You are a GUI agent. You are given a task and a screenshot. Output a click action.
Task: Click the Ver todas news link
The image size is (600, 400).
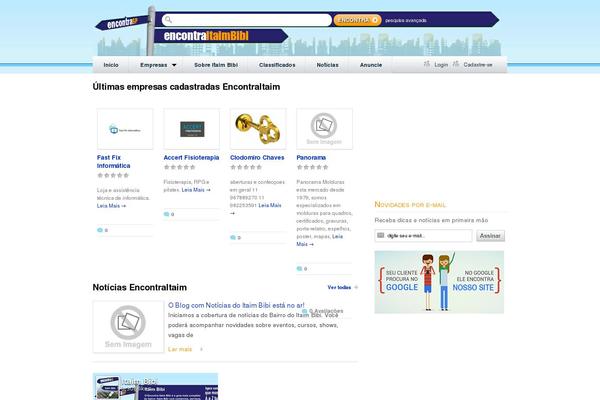point(339,287)
